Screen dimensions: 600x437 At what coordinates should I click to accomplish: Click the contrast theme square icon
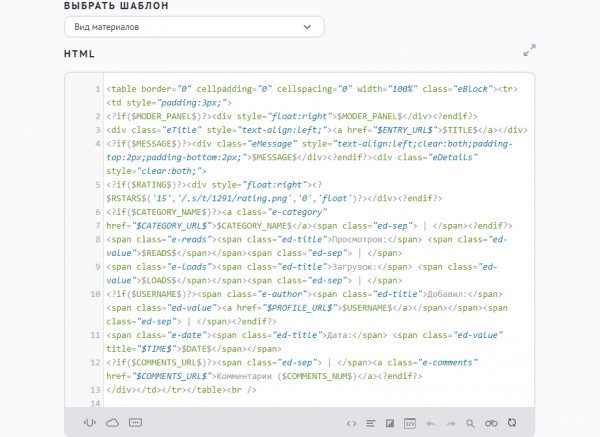(390, 423)
